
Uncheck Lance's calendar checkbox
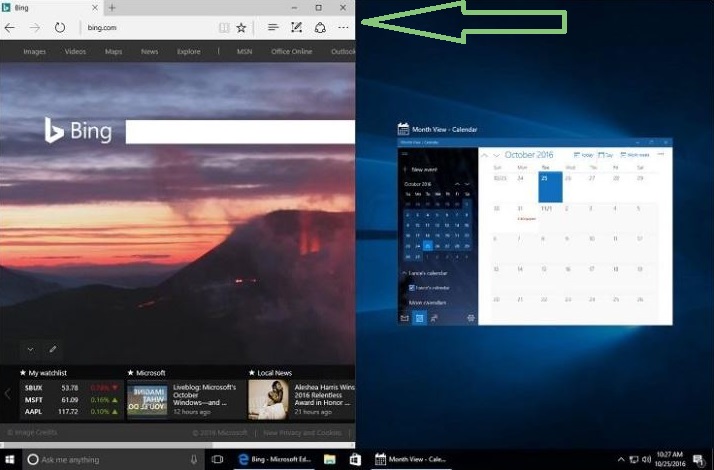tap(412, 288)
